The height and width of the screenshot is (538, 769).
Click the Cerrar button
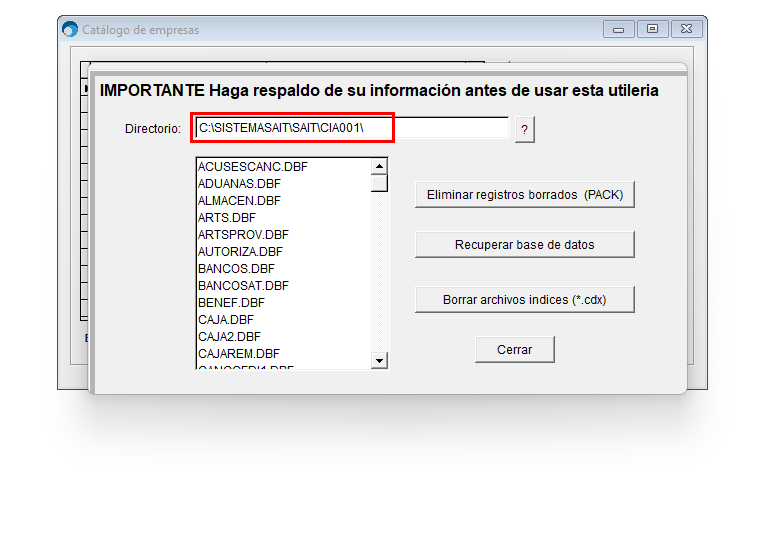tap(514, 350)
